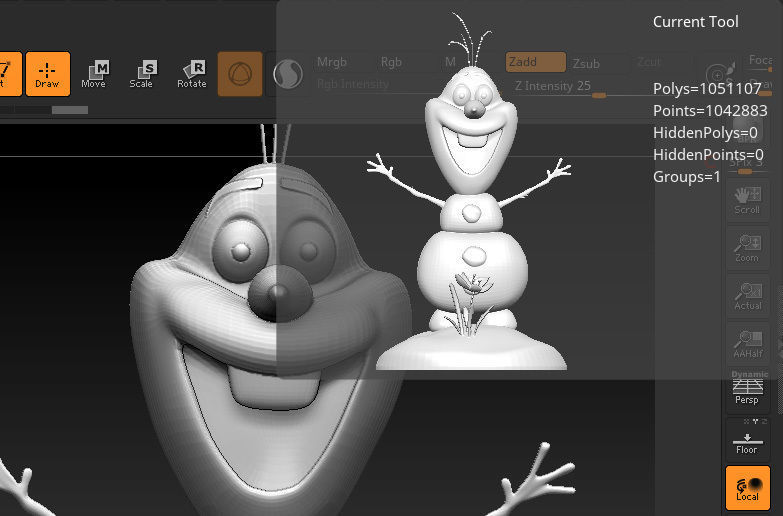Viewport: 783px width, 516px height.
Task: Toggle the Floor grid button
Action: coord(747,442)
